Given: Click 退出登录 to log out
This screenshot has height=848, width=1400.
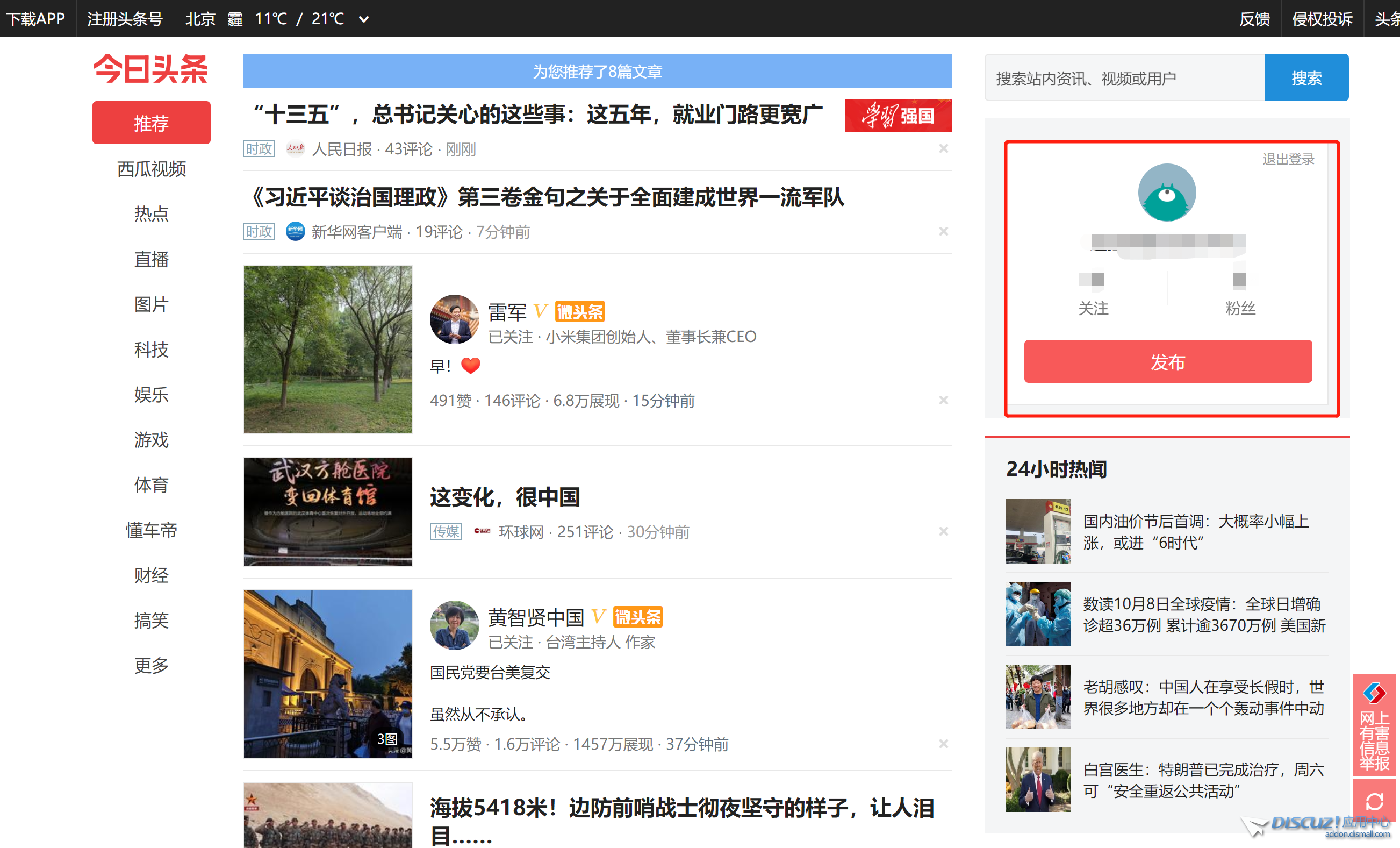Looking at the screenshot, I should [1288, 159].
